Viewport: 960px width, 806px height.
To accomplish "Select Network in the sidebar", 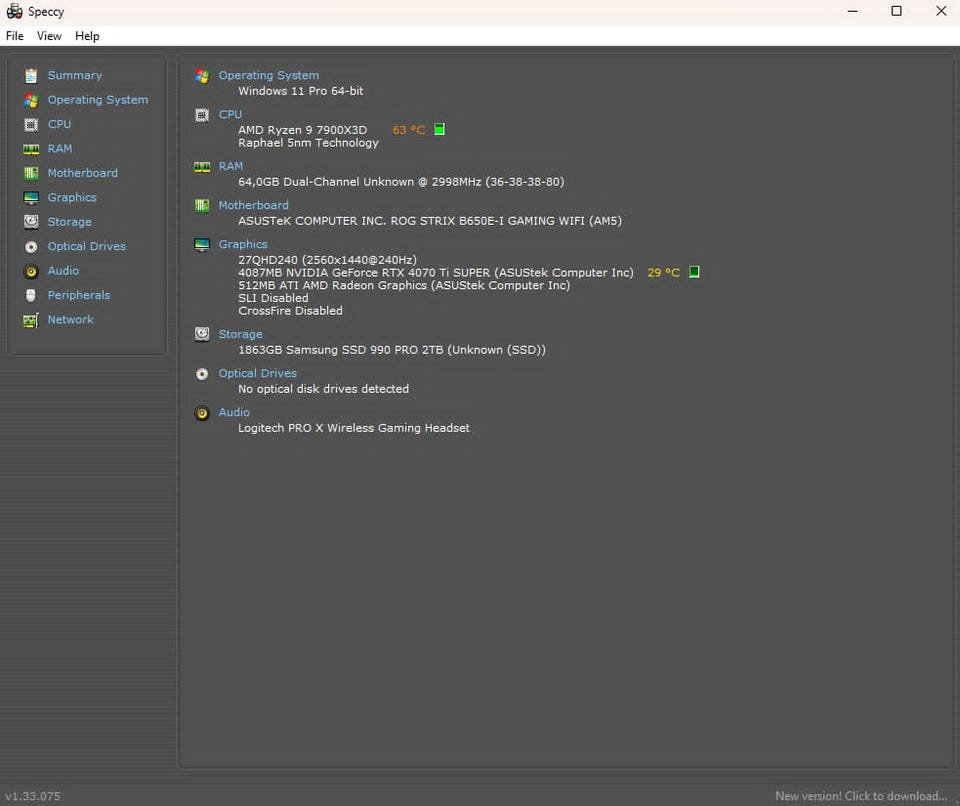I will pos(70,320).
